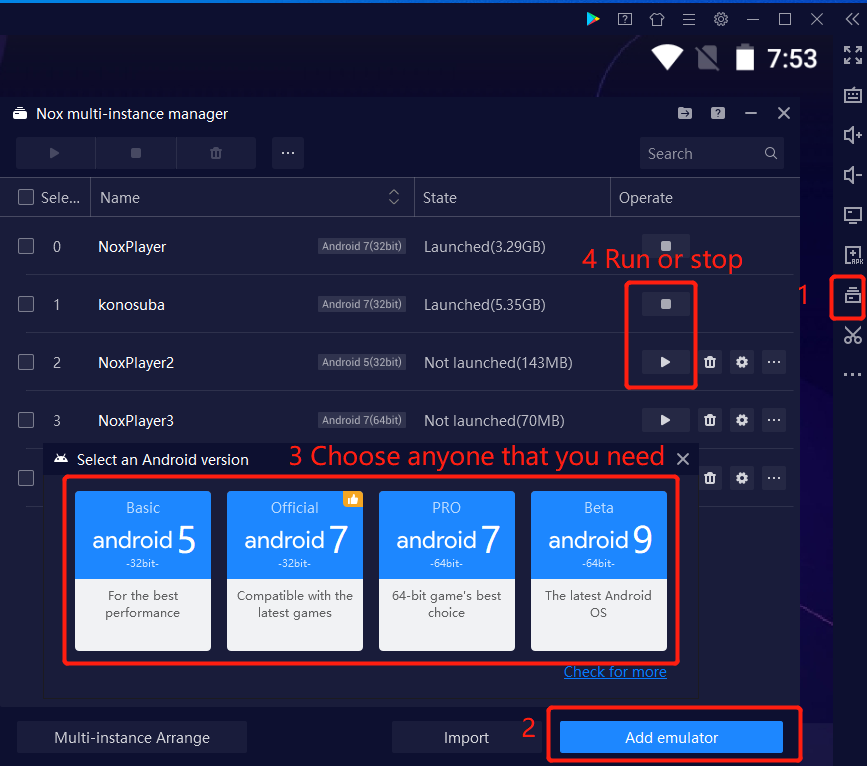
Task: Tick the konosuba instance checkbox
Action: tap(26, 304)
